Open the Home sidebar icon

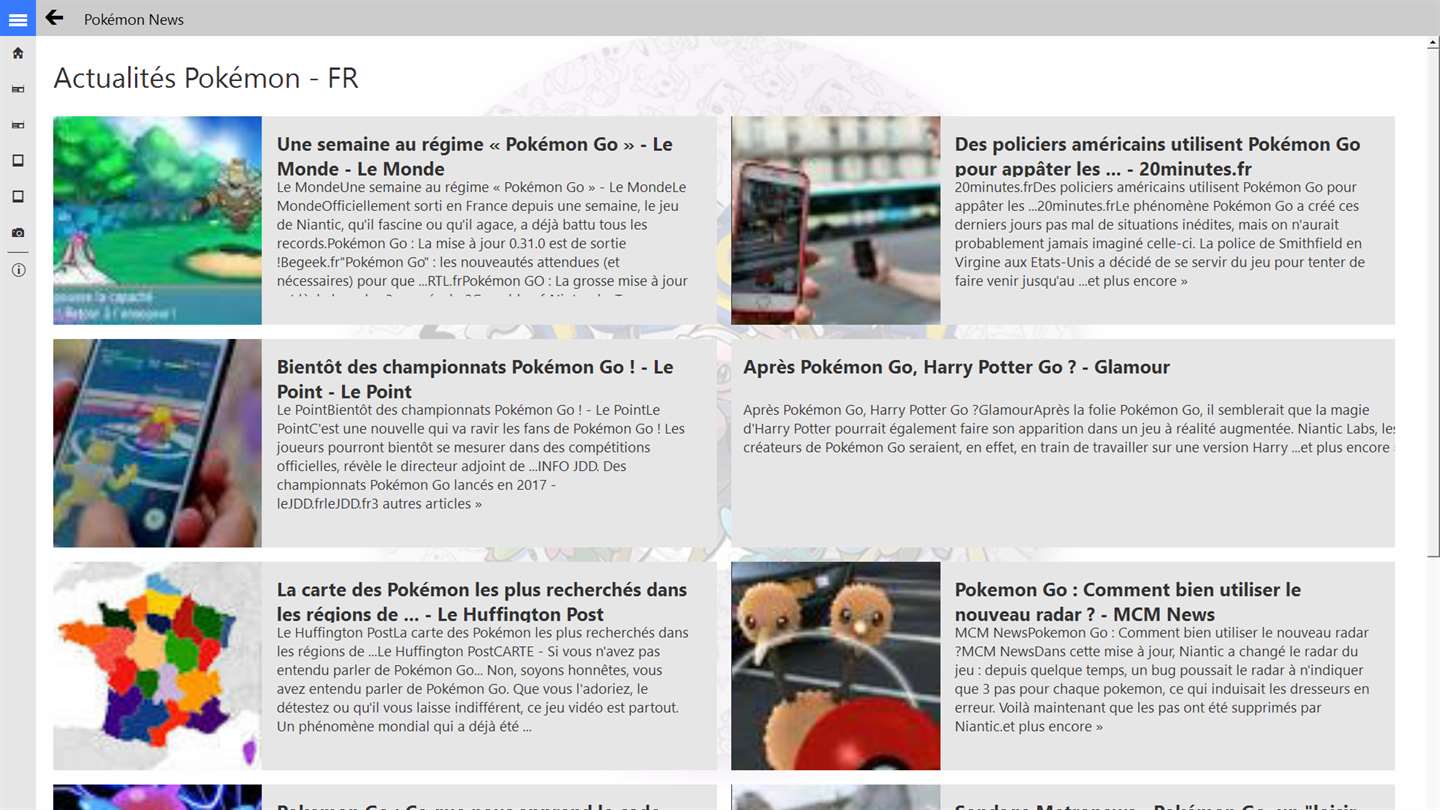point(18,53)
